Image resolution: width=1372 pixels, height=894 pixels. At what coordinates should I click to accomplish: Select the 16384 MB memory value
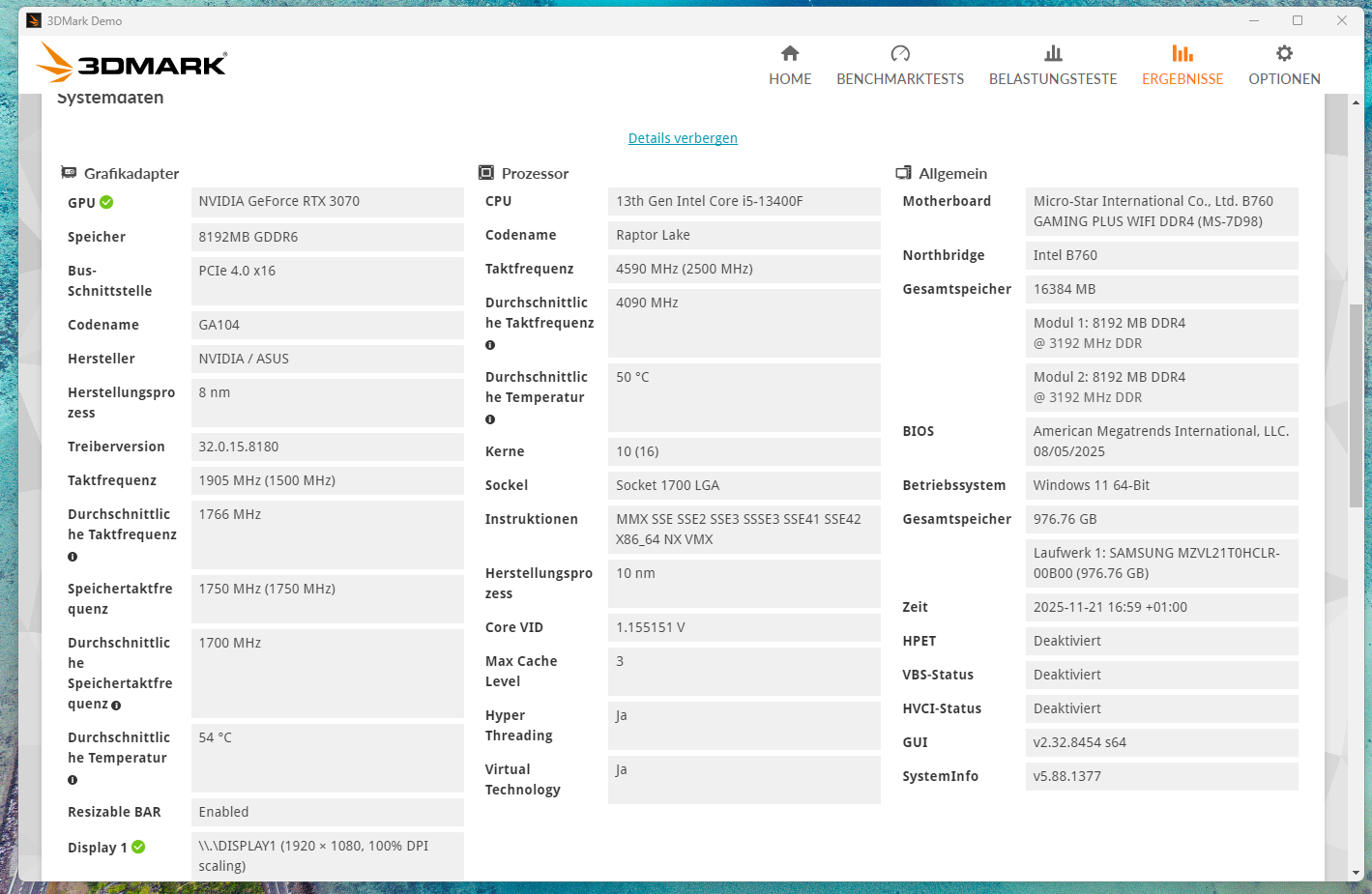pos(1162,289)
